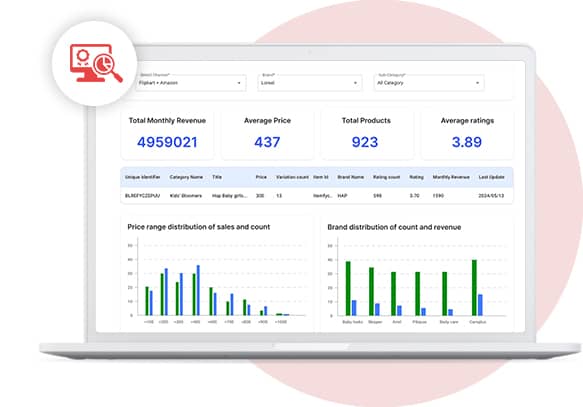
Task: Click the Rating count column header
Action: tap(386, 177)
